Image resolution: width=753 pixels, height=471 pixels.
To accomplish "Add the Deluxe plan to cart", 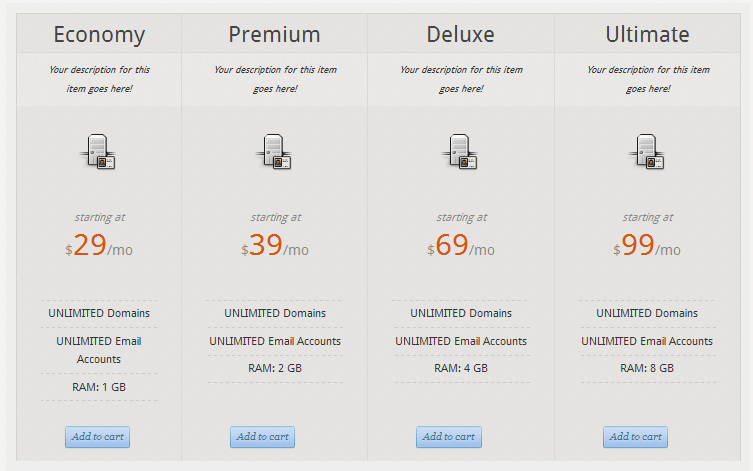I will pos(449,437).
